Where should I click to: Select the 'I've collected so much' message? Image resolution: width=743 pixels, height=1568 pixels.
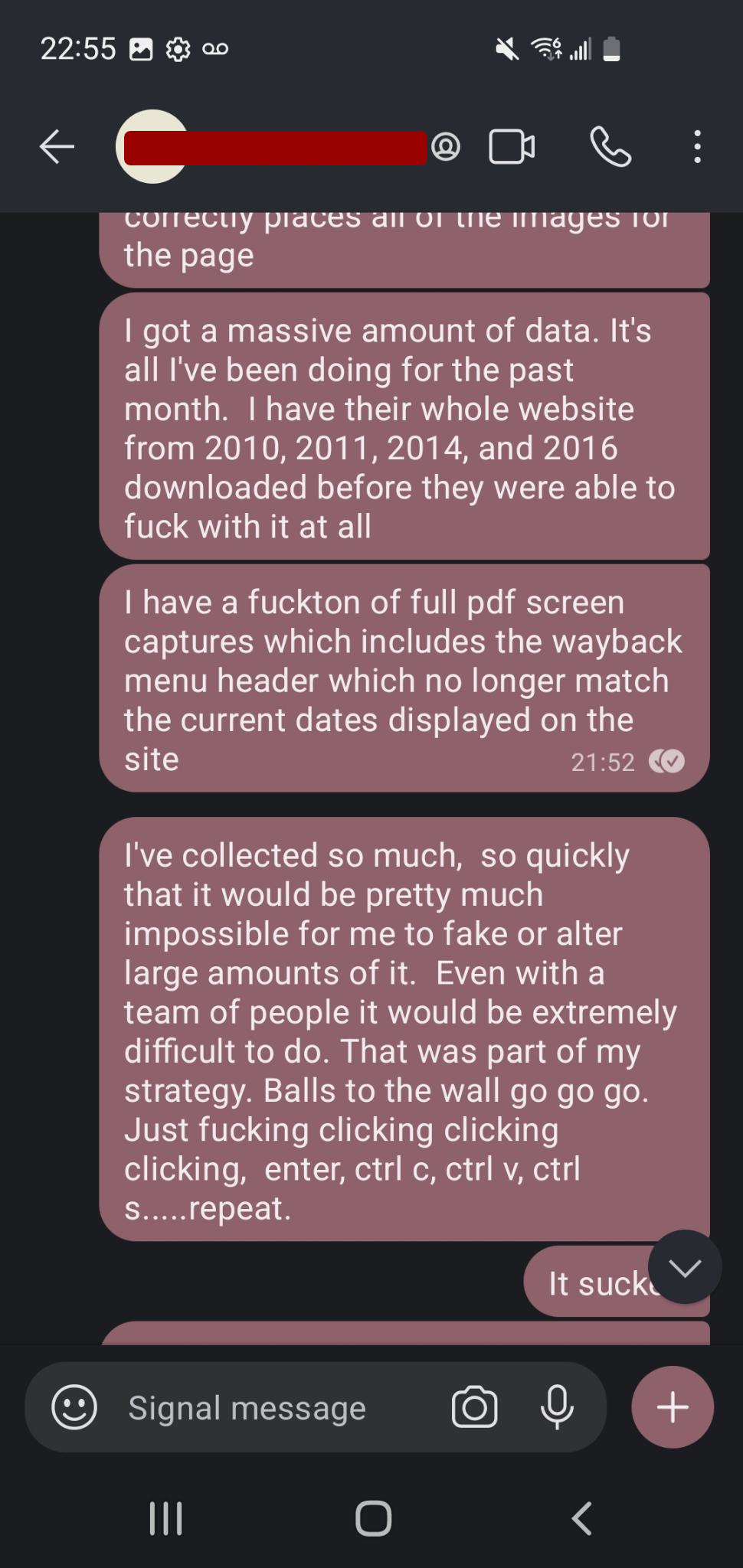tap(404, 1029)
